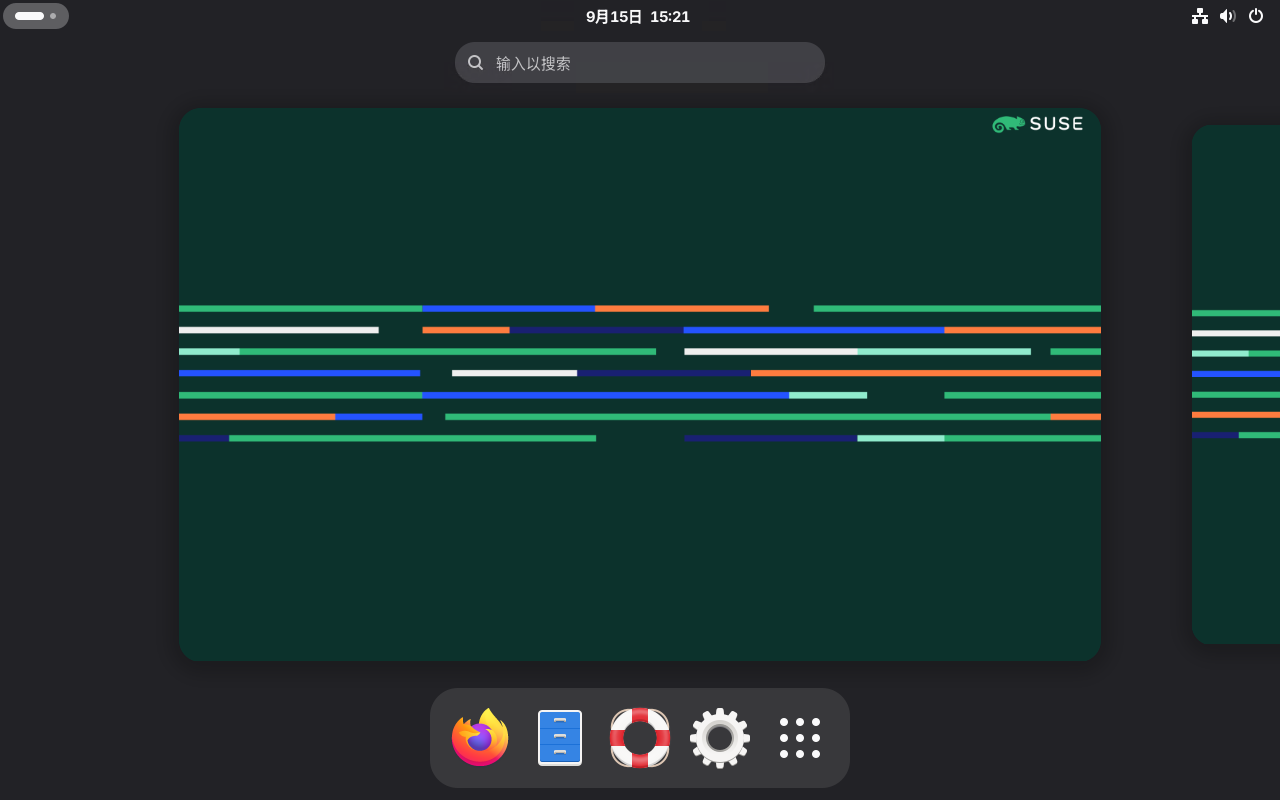The width and height of the screenshot is (1280, 800).
Task: Select the SUSE-wallpaper workspace preview
Action: tap(640, 384)
